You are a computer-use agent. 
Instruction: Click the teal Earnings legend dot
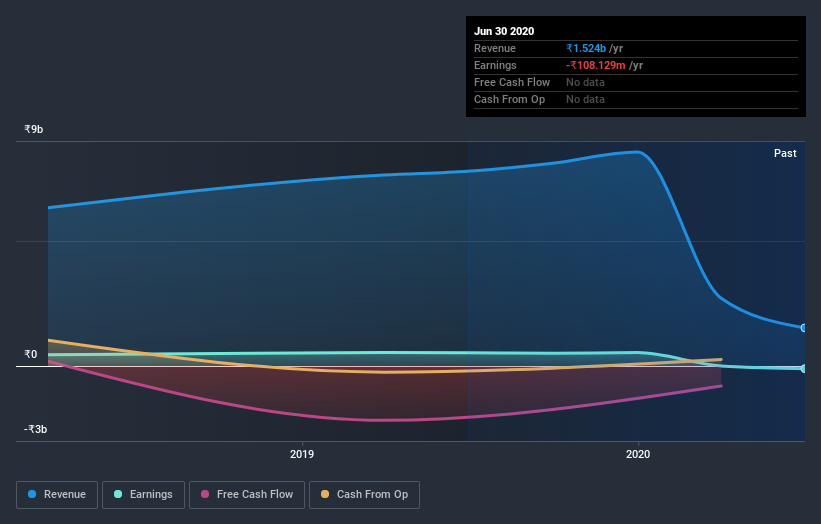click(x=118, y=494)
